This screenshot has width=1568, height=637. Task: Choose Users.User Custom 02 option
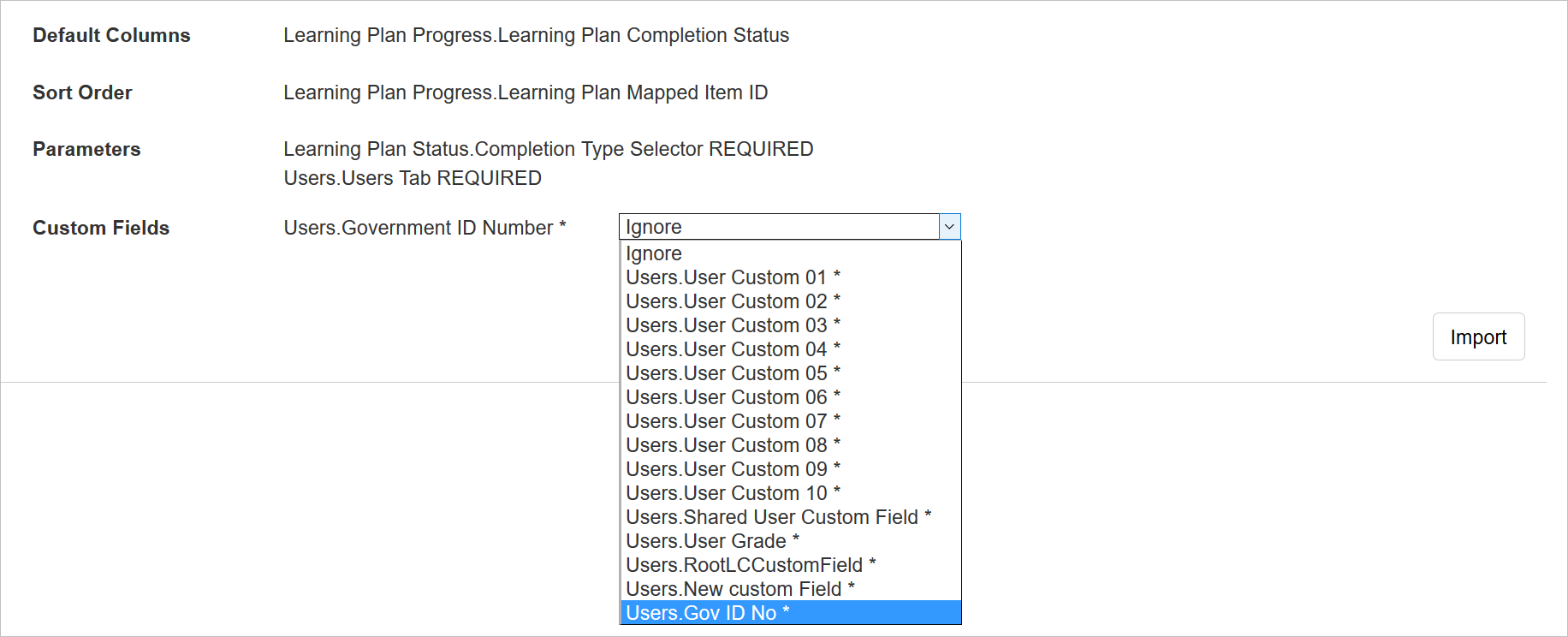pyautogui.click(x=733, y=301)
